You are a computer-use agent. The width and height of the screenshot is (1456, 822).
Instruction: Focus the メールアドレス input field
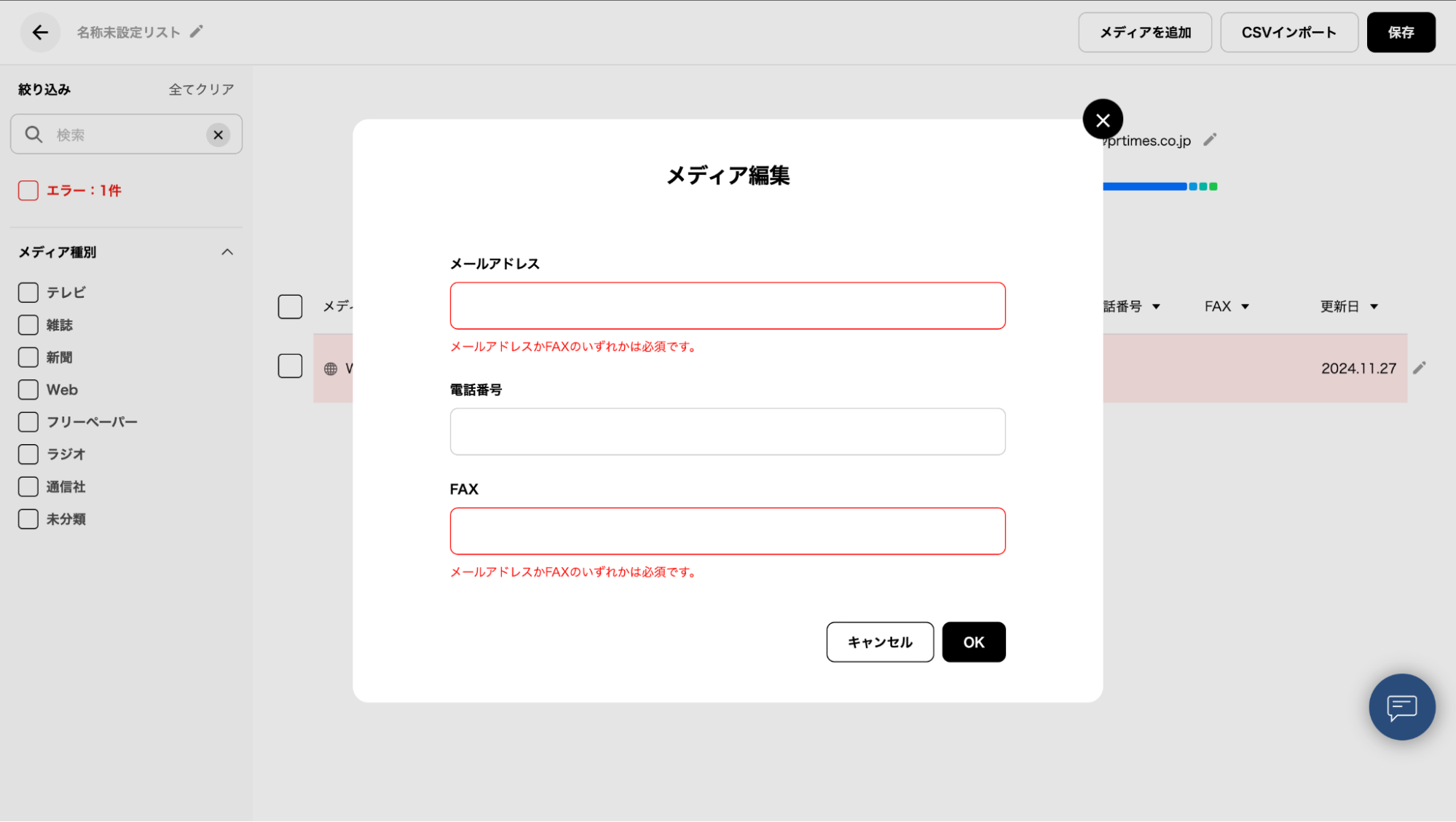click(x=727, y=306)
